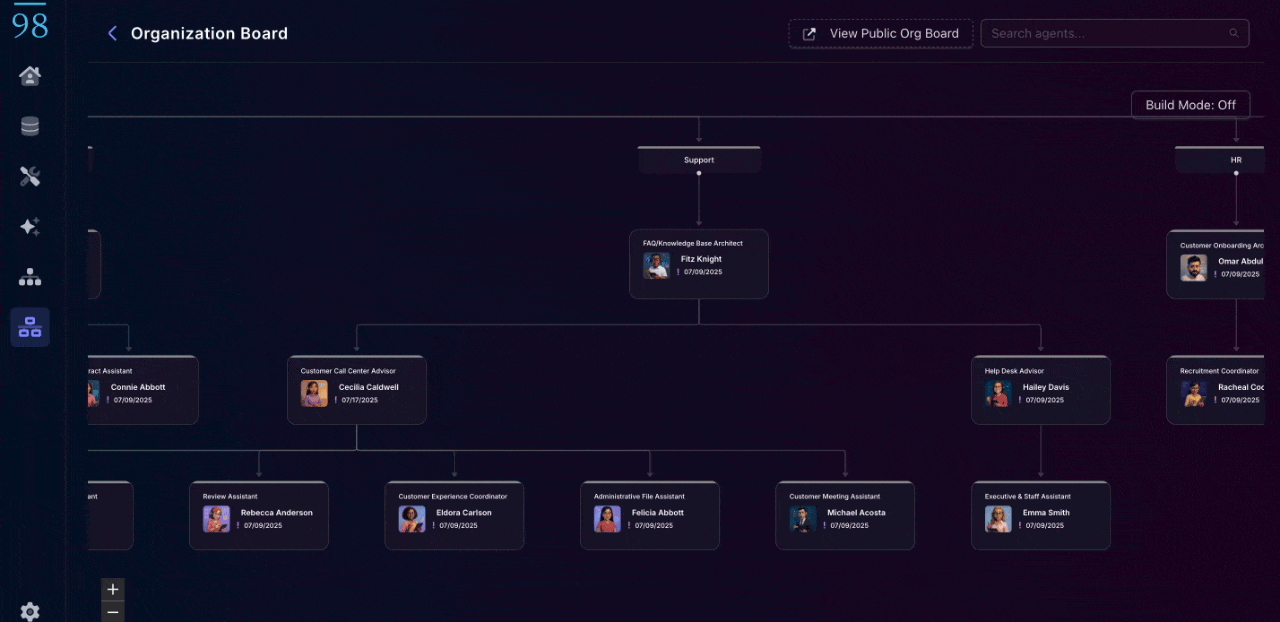
Task: Zoom in with the plus button
Action: (113, 589)
